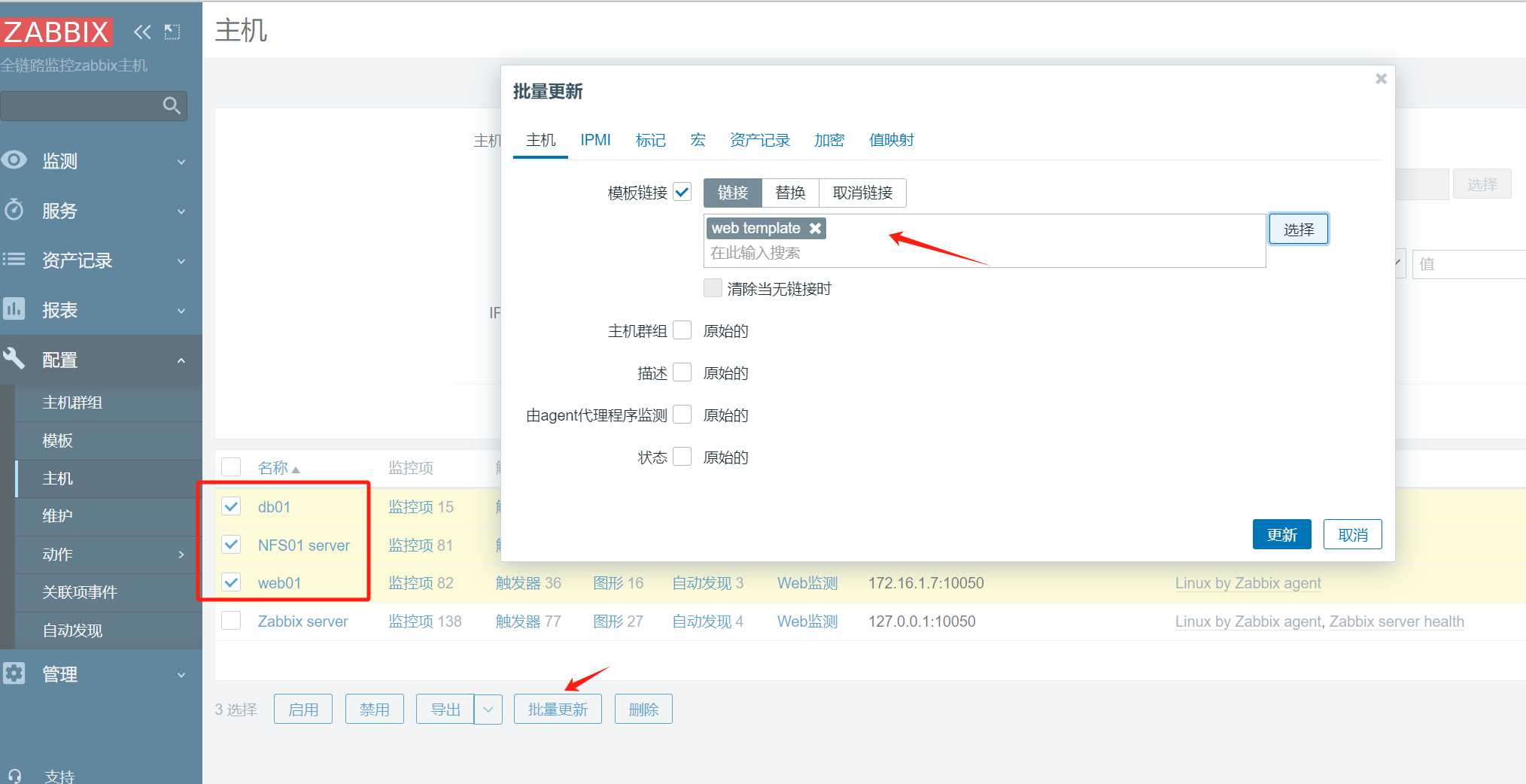
Task: Expand the 动作 submenu arrow
Action: click(x=181, y=555)
